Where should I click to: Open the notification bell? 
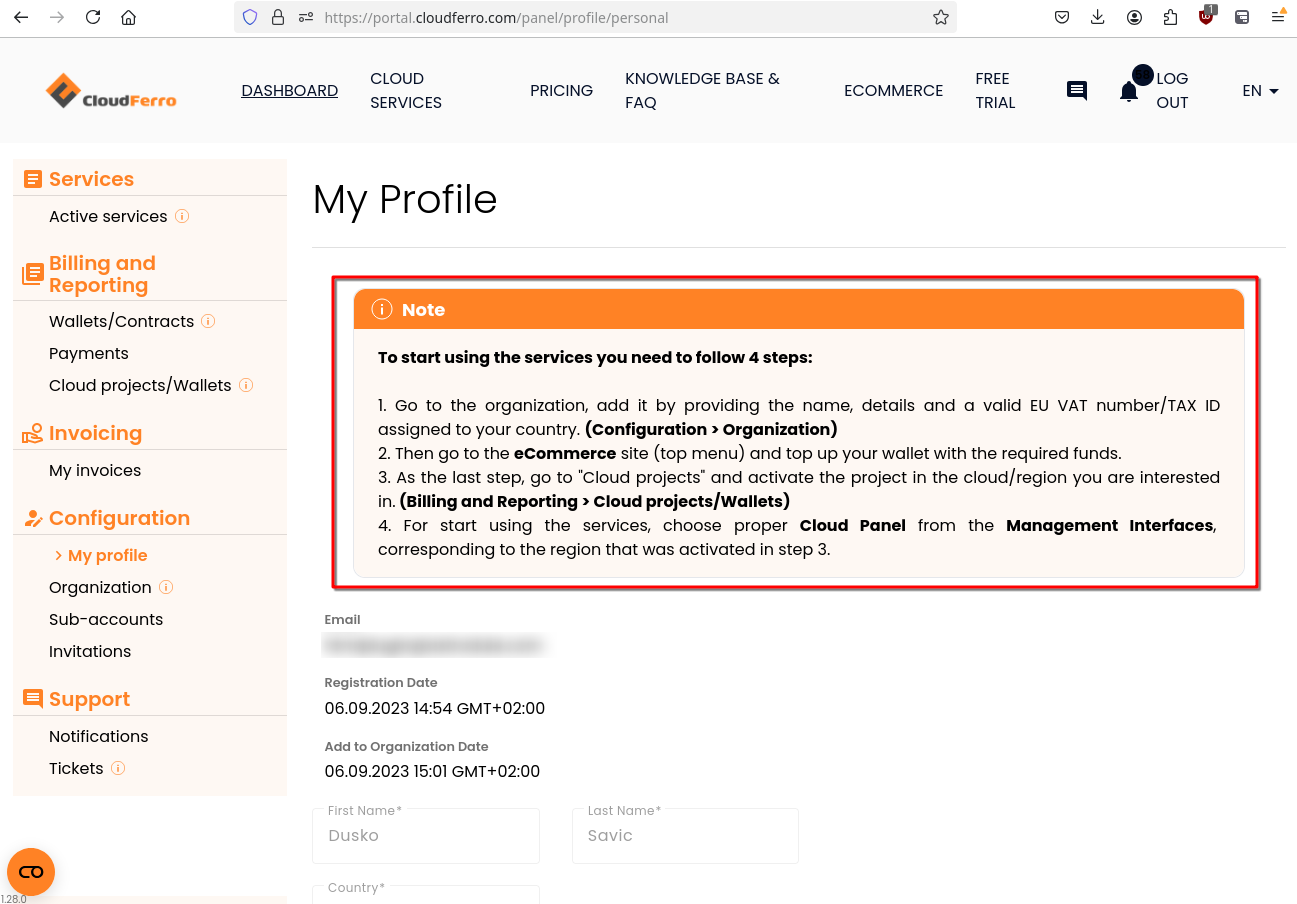click(1128, 90)
